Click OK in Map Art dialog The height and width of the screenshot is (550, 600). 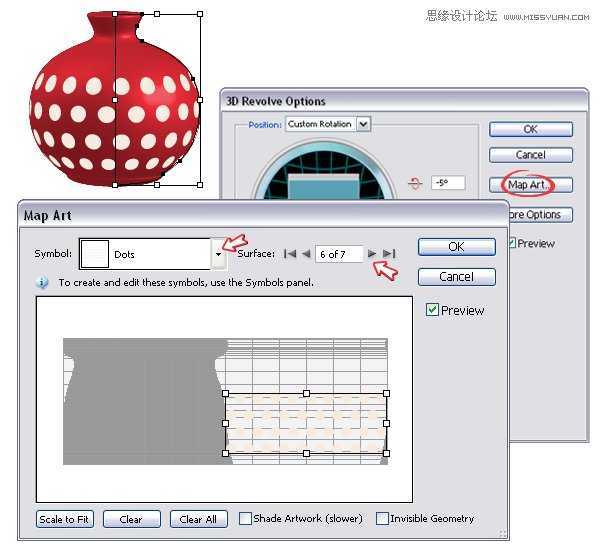coord(457,247)
